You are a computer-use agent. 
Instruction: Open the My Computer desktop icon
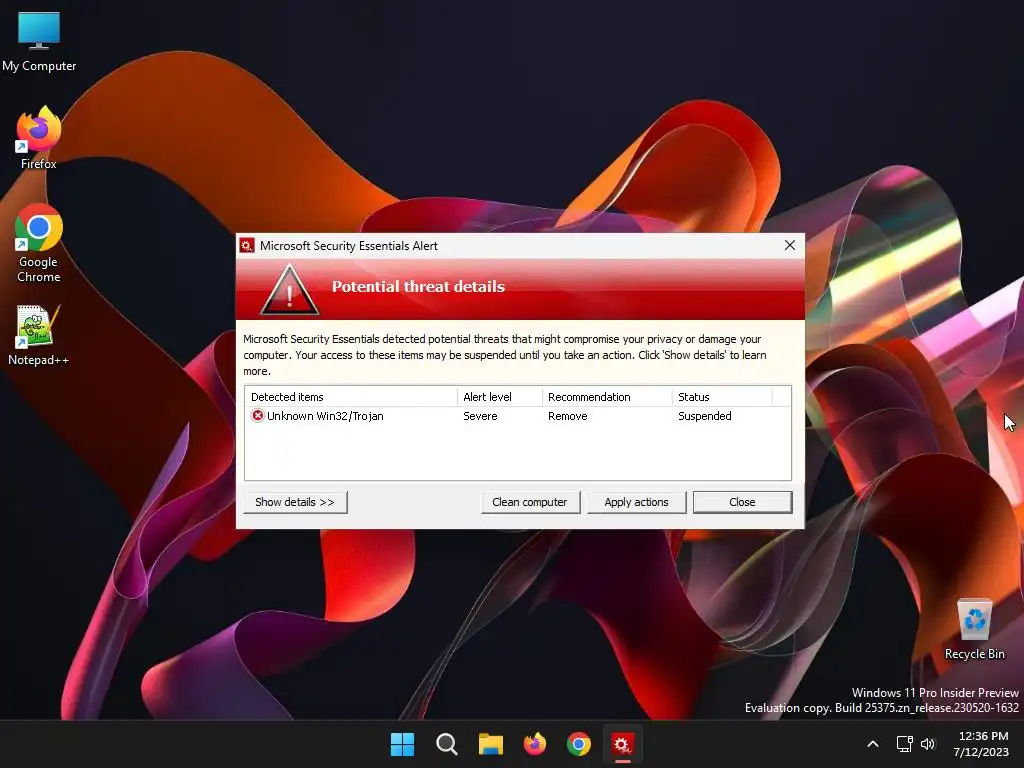coord(39,41)
